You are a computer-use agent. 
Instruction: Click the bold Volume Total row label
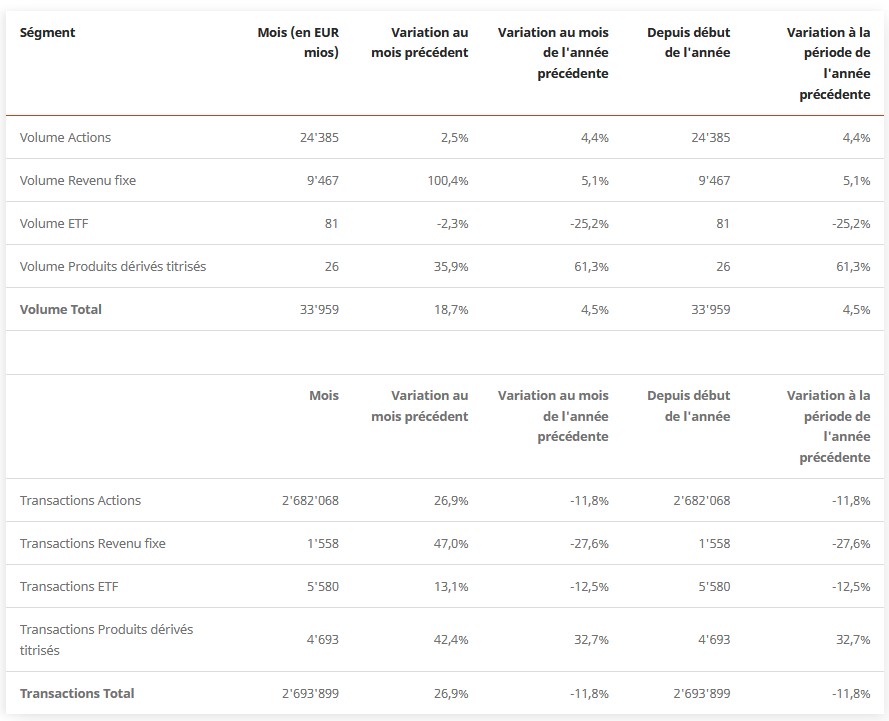(x=61, y=309)
